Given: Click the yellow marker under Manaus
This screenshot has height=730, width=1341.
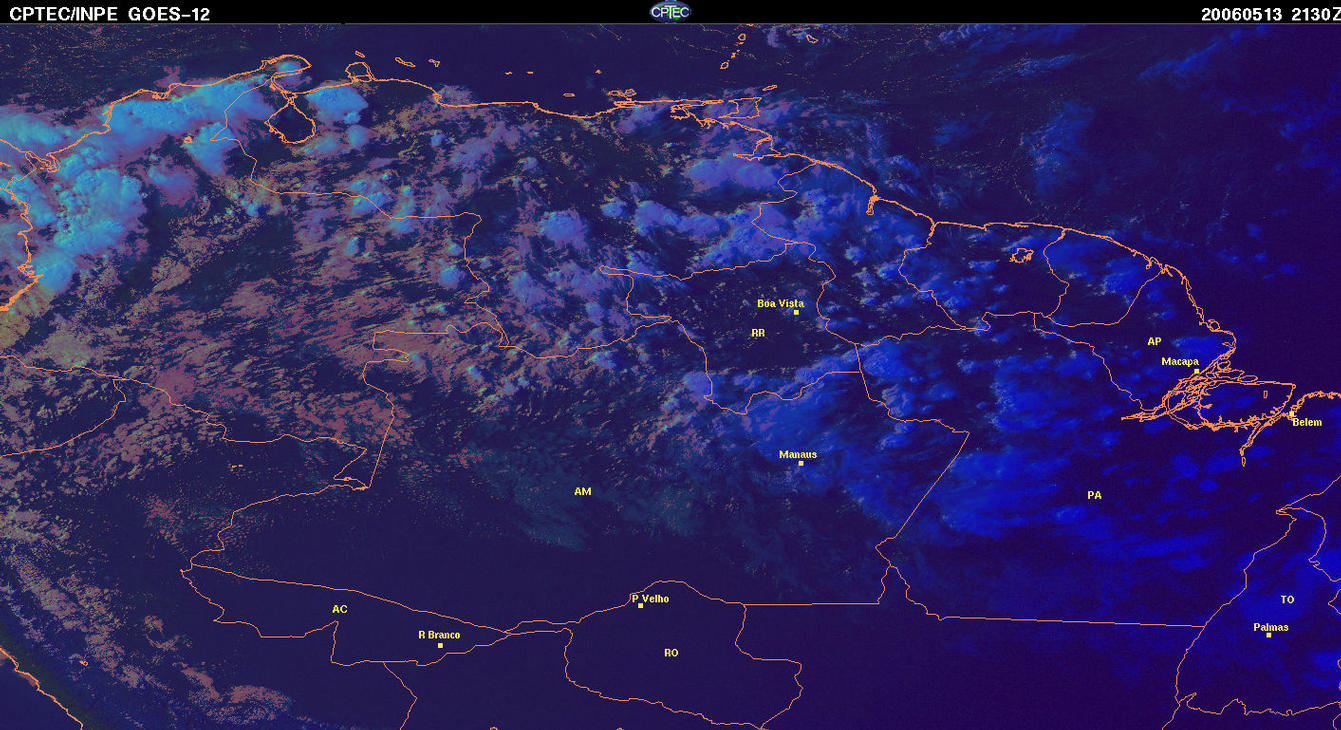Looking at the screenshot, I should [800, 463].
